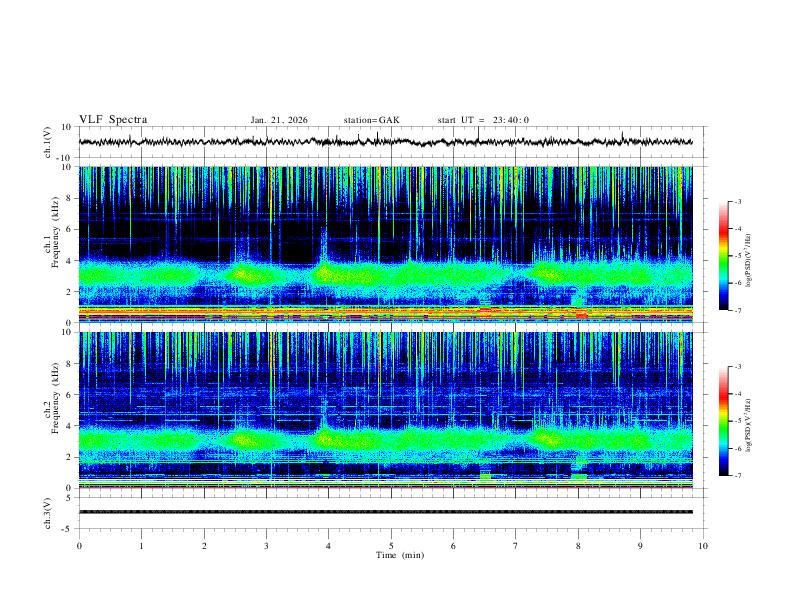Click the ch.3 voltage waveform trace
Image resolution: width=792 pixels, height=612 pixels.
tap(386, 512)
